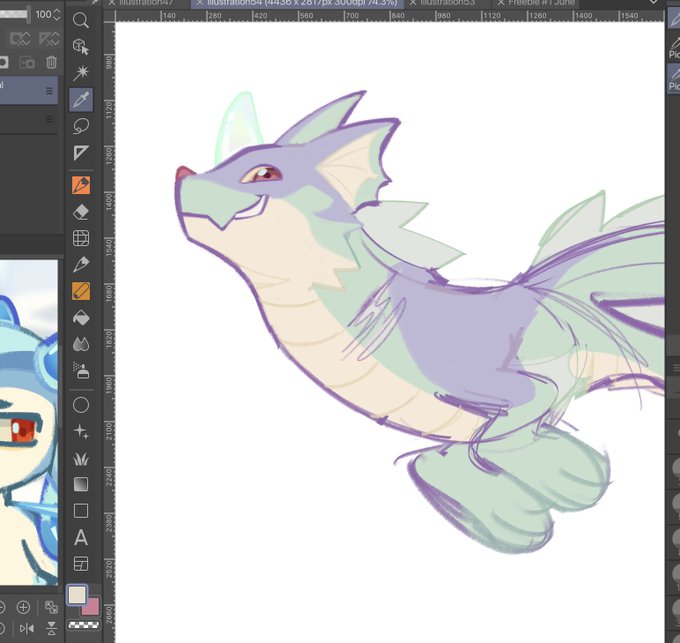Select the Zoom magnifier tool
Screen dimensions: 680x643
pyautogui.click(x=81, y=20)
